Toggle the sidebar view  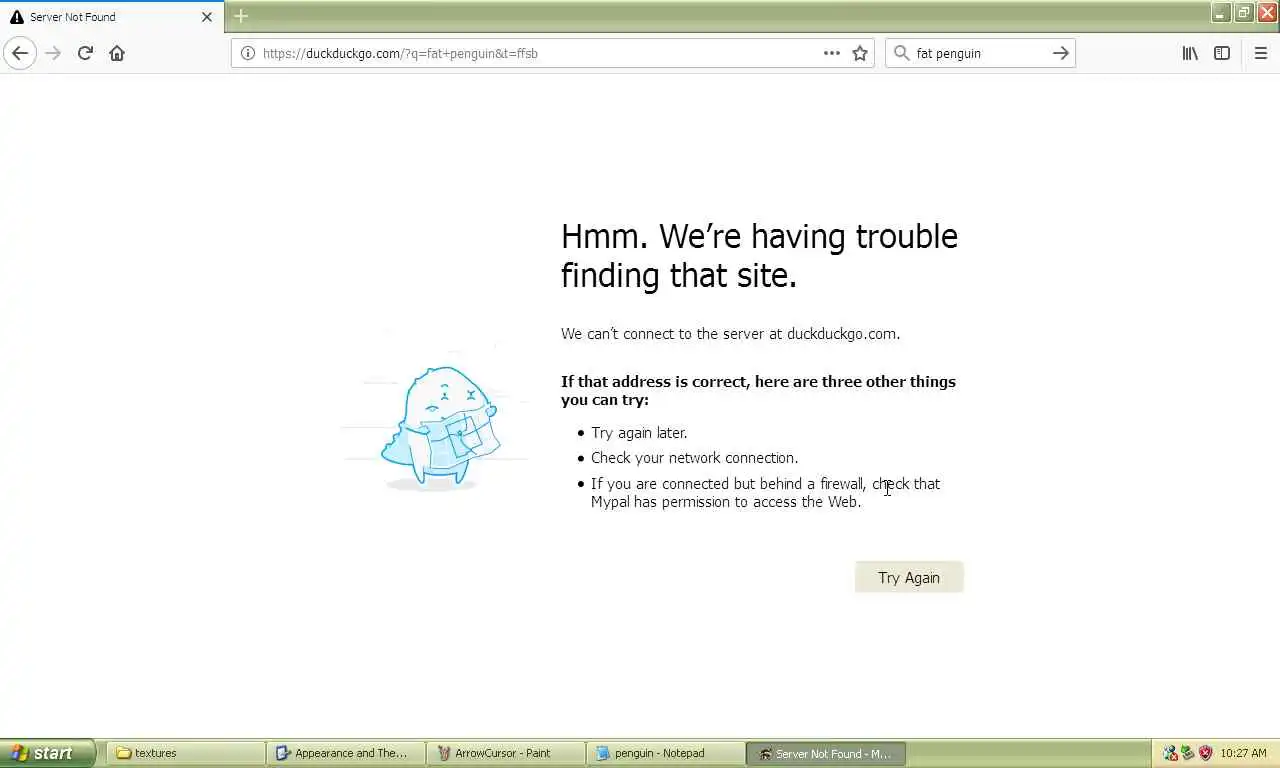coord(1222,53)
